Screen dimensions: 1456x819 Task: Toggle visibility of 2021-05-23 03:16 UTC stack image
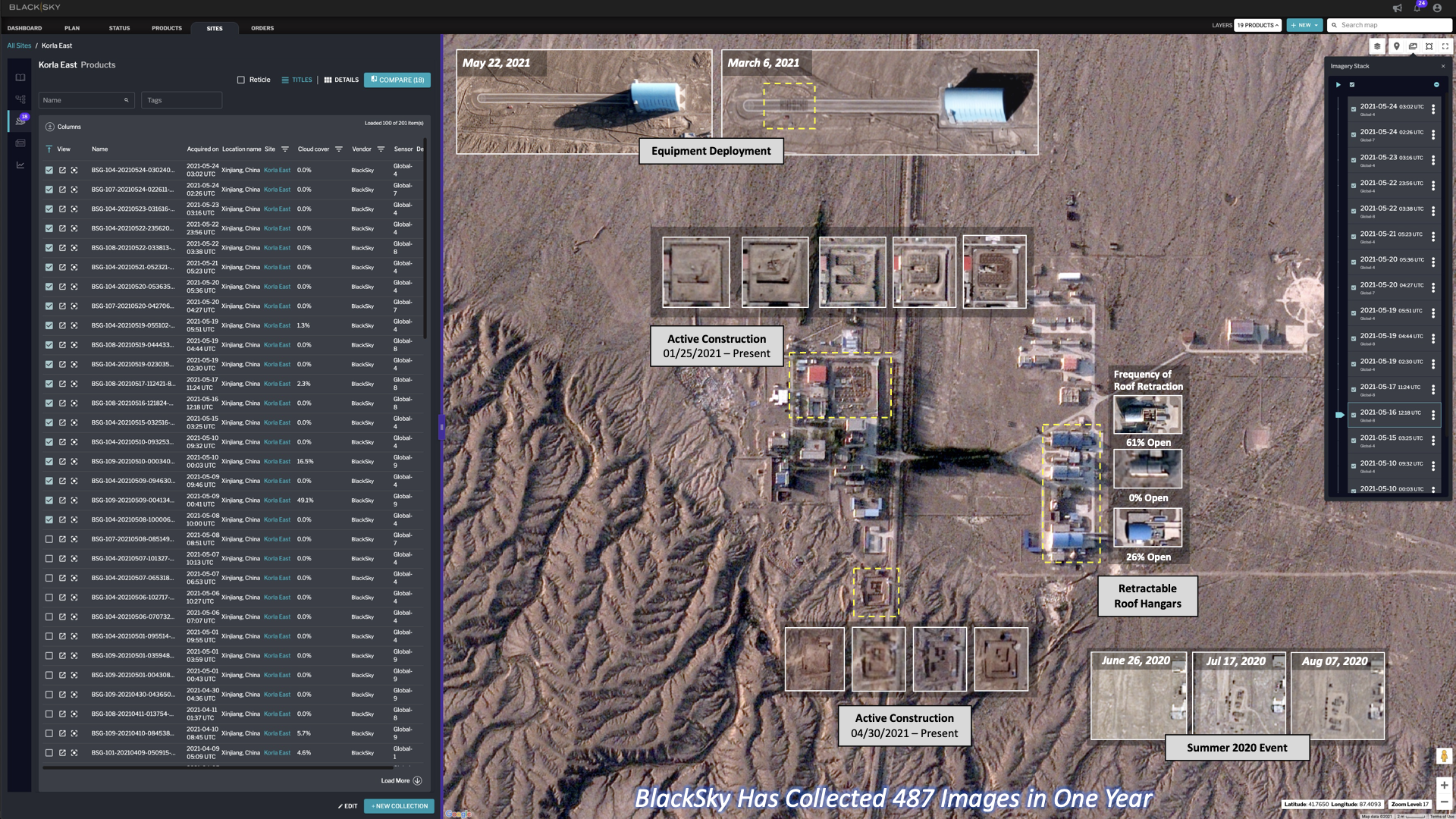(x=1354, y=160)
